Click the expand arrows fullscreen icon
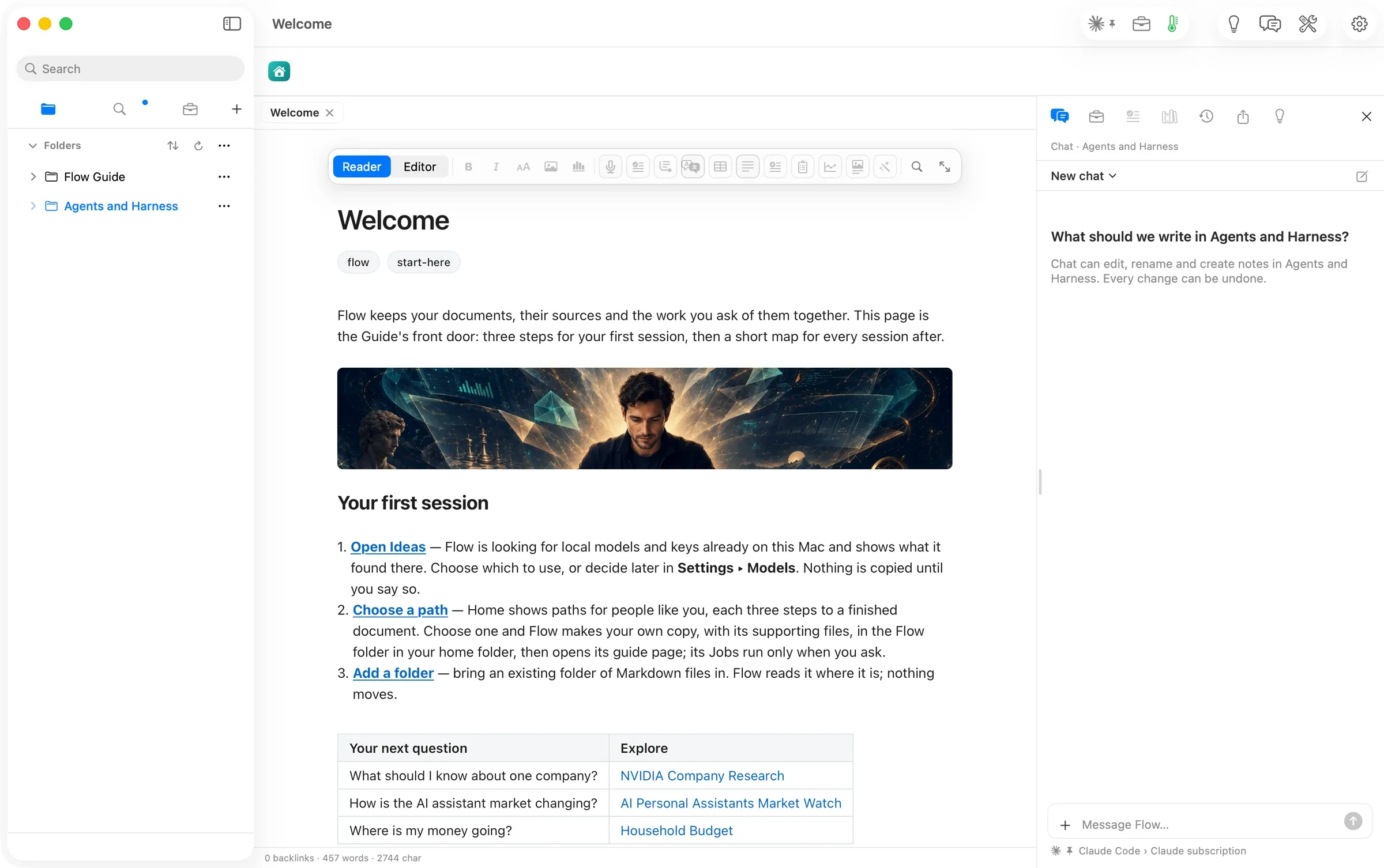 click(x=945, y=167)
